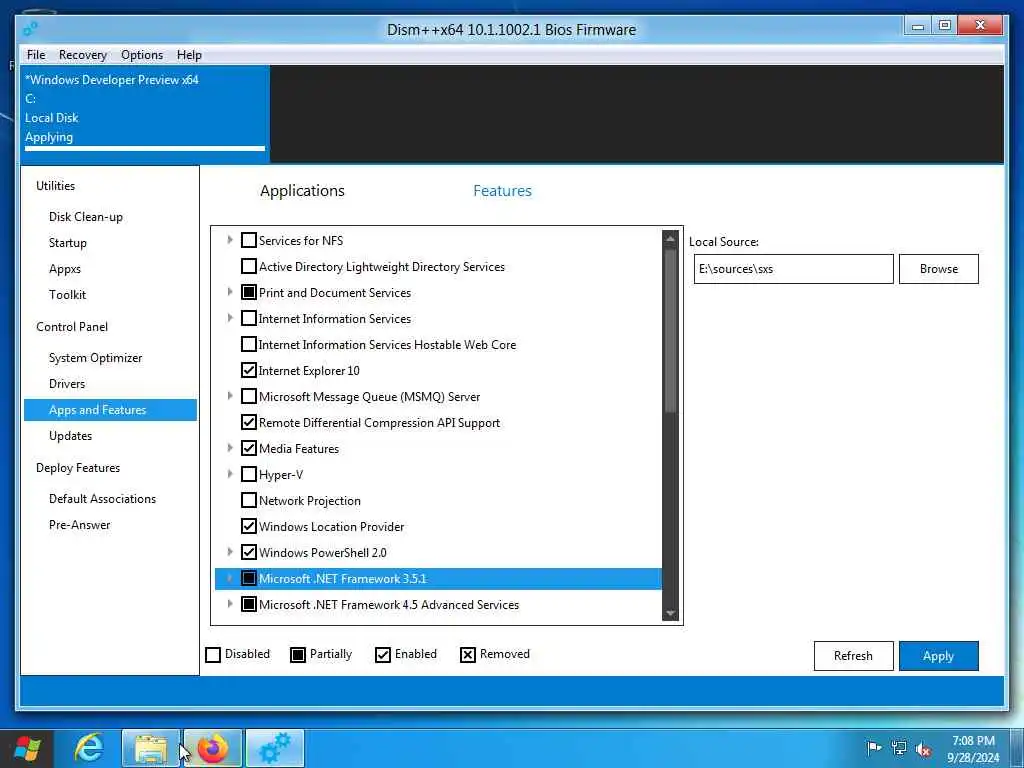Uncheck Remote Differential Compression API Support
This screenshot has height=768, width=1024.
(248, 423)
